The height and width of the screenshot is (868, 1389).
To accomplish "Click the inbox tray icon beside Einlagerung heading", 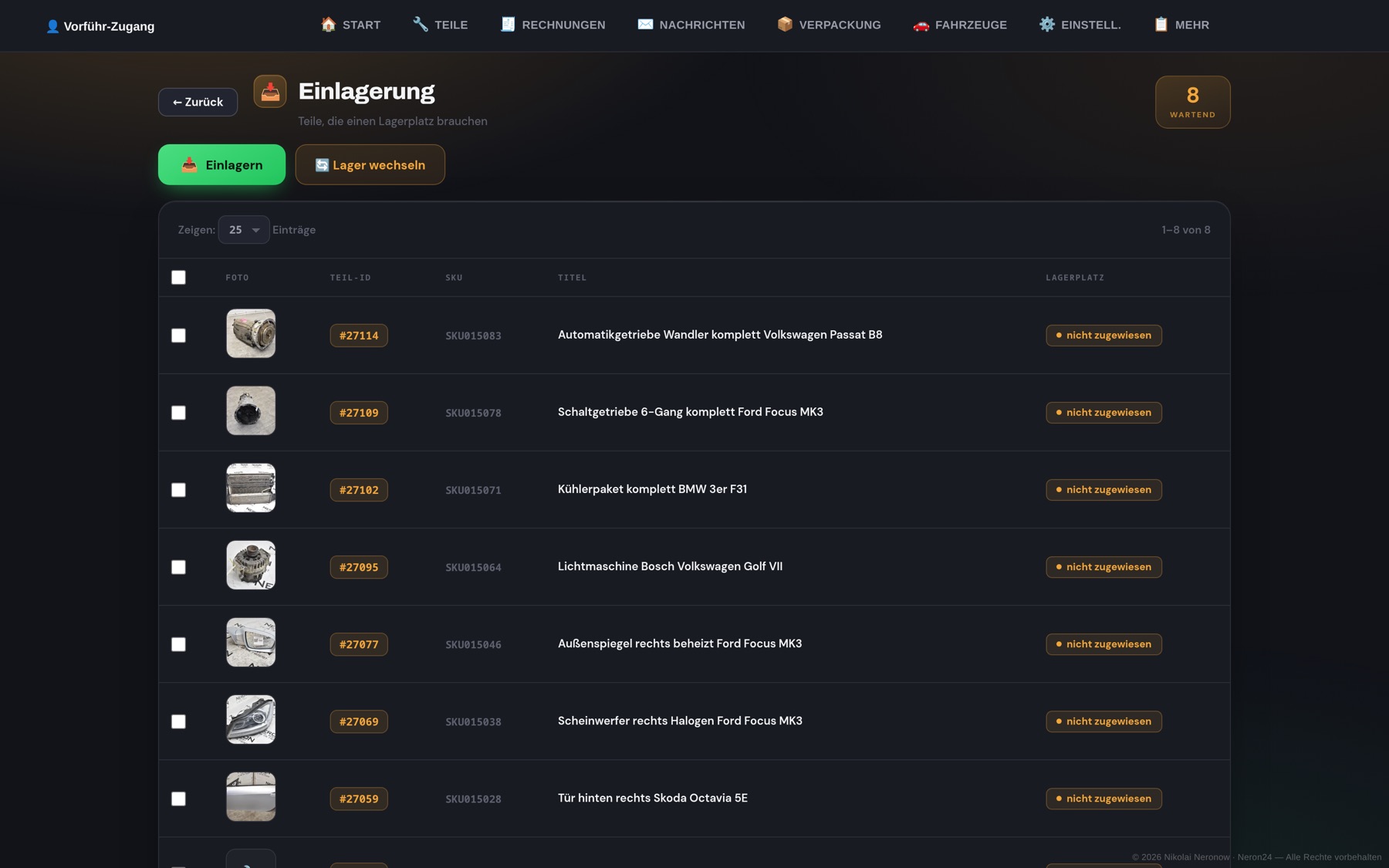I will 270,91.
